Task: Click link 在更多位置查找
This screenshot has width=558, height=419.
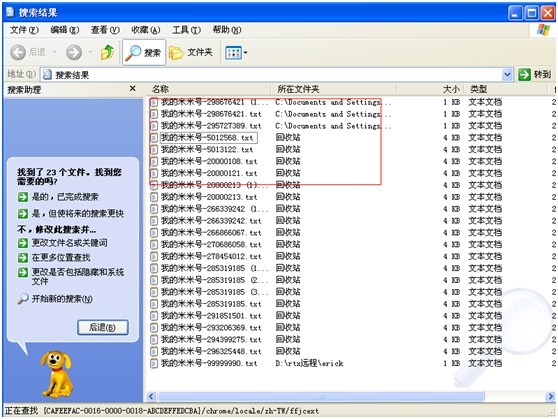Action: (61, 257)
